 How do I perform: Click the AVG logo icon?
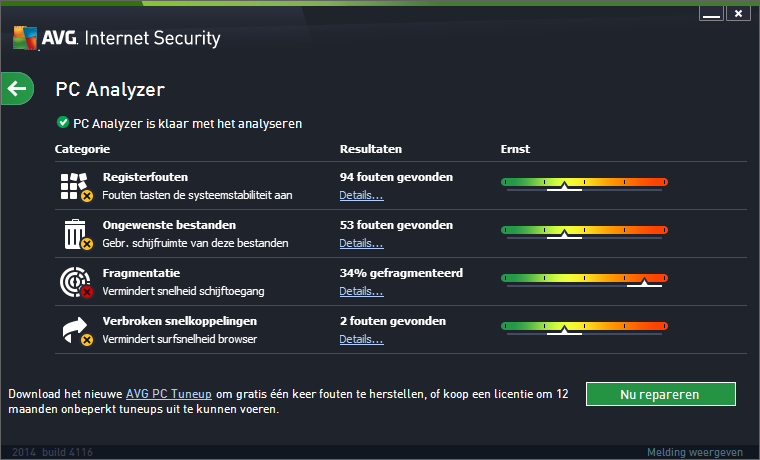click(24, 39)
